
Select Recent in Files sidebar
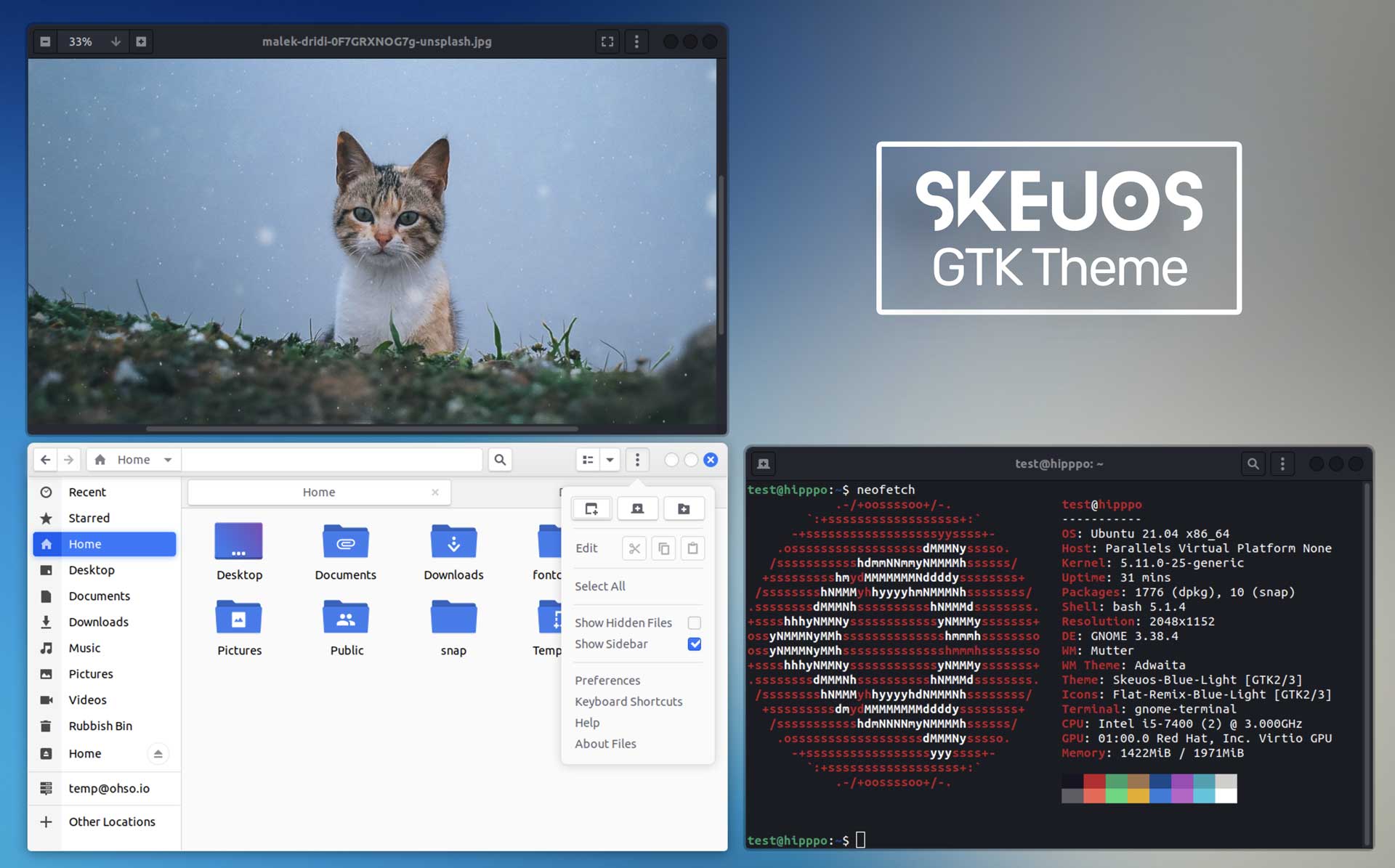[x=105, y=492]
